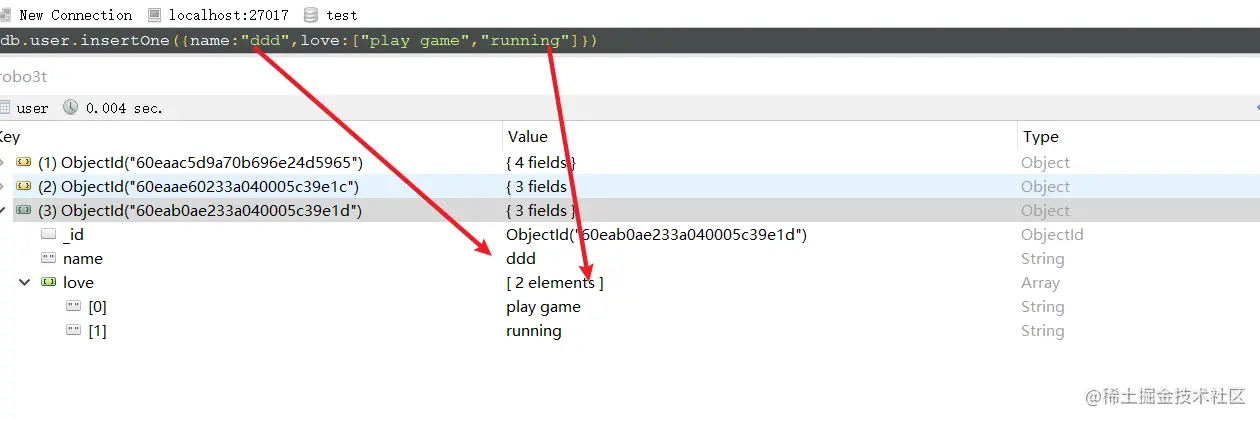Image resolution: width=1260 pixels, height=421 pixels.
Task: Click the Value column header
Action: 527,137
